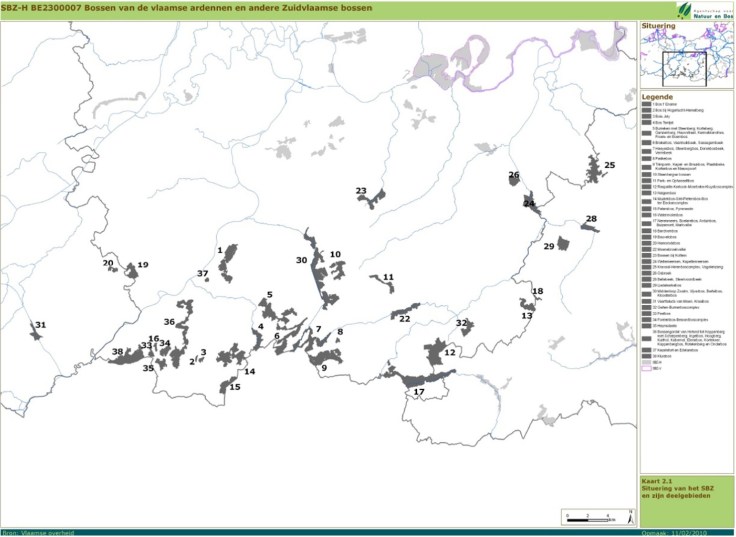Screen dimensions: 736x537
Task: Click legend entry text 26 Osbroek
Action: pyautogui.click(x=660, y=273)
